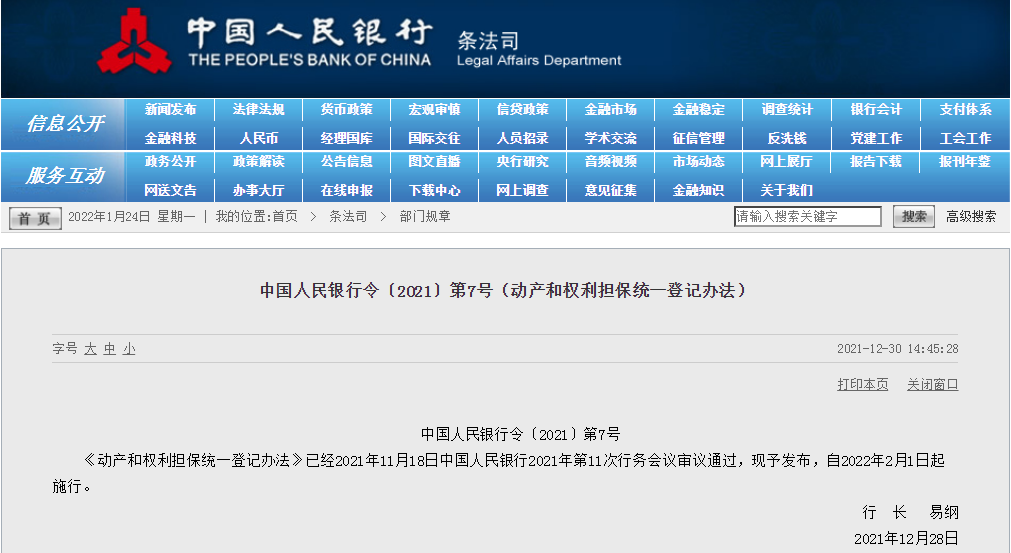The image size is (1011, 553).
Task: Click the People's Bank of China red logo
Action: click(134, 41)
